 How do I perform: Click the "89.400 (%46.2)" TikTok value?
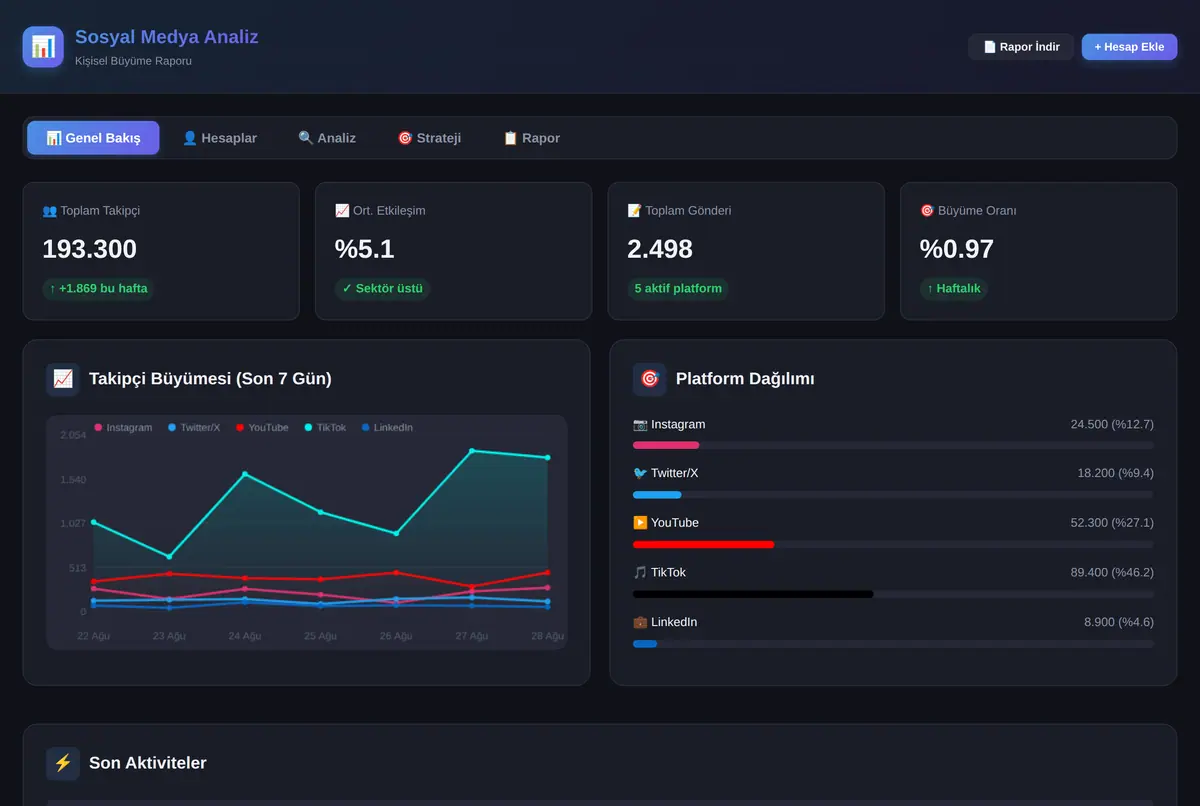click(1112, 573)
